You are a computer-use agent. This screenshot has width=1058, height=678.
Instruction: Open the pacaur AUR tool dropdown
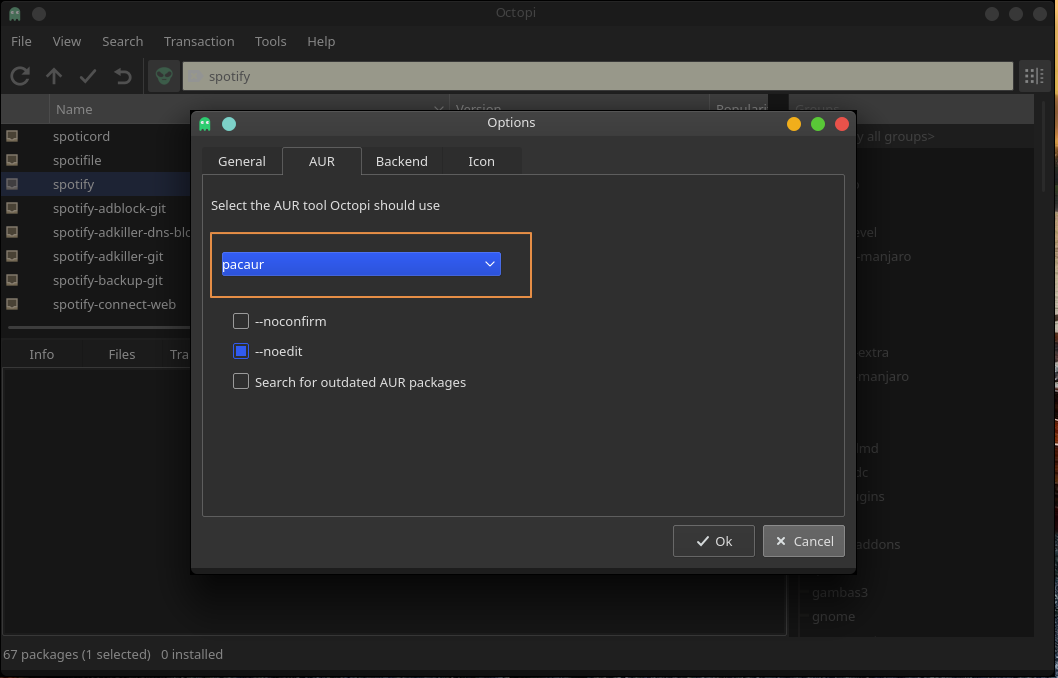coord(361,264)
